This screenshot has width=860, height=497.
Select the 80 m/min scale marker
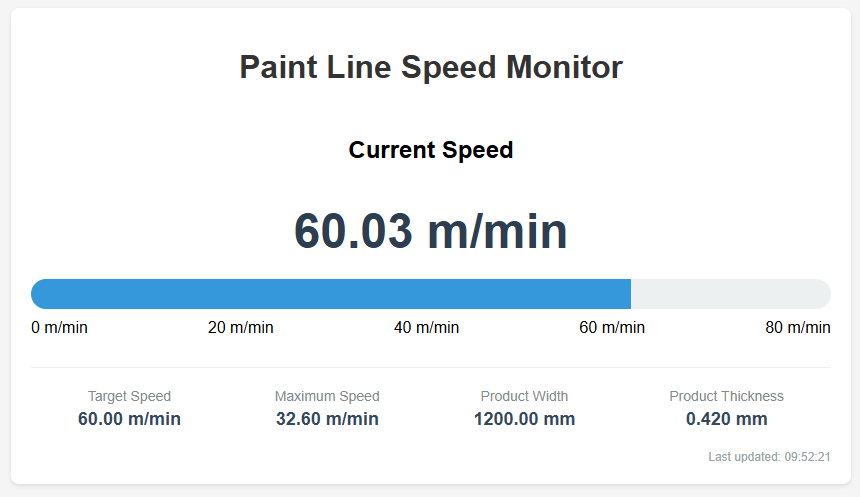point(798,328)
